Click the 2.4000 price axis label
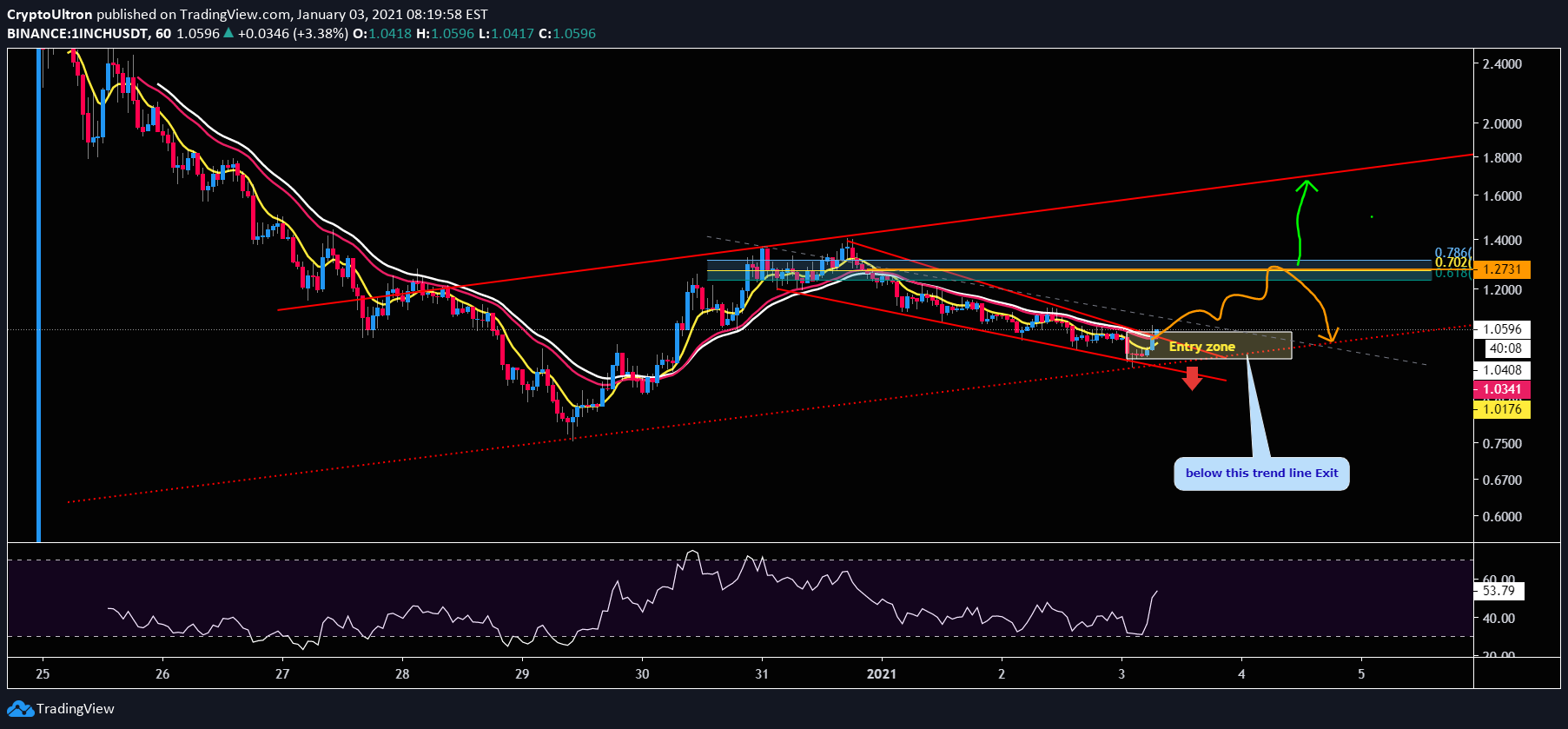The width and height of the screenshot is (1568, 729). tap(1502, 64)
